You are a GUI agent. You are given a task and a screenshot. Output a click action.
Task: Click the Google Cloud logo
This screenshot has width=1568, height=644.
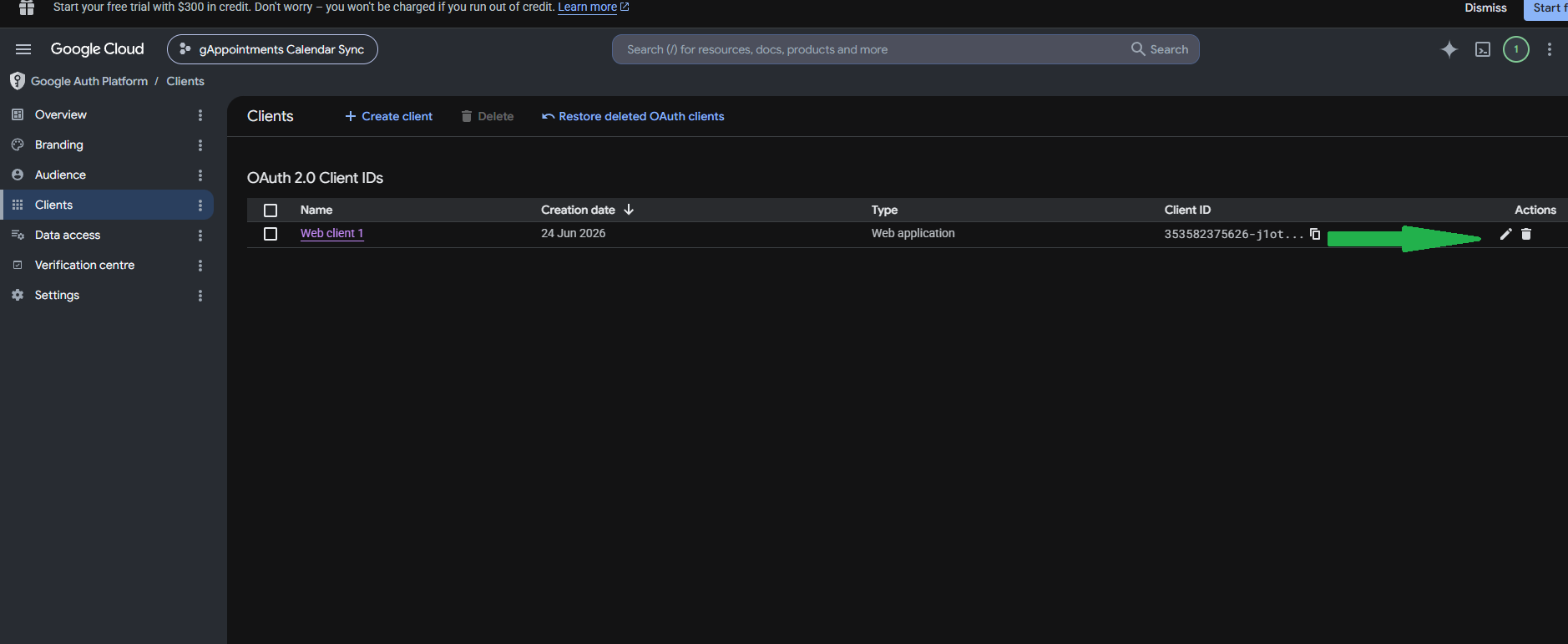97,49
